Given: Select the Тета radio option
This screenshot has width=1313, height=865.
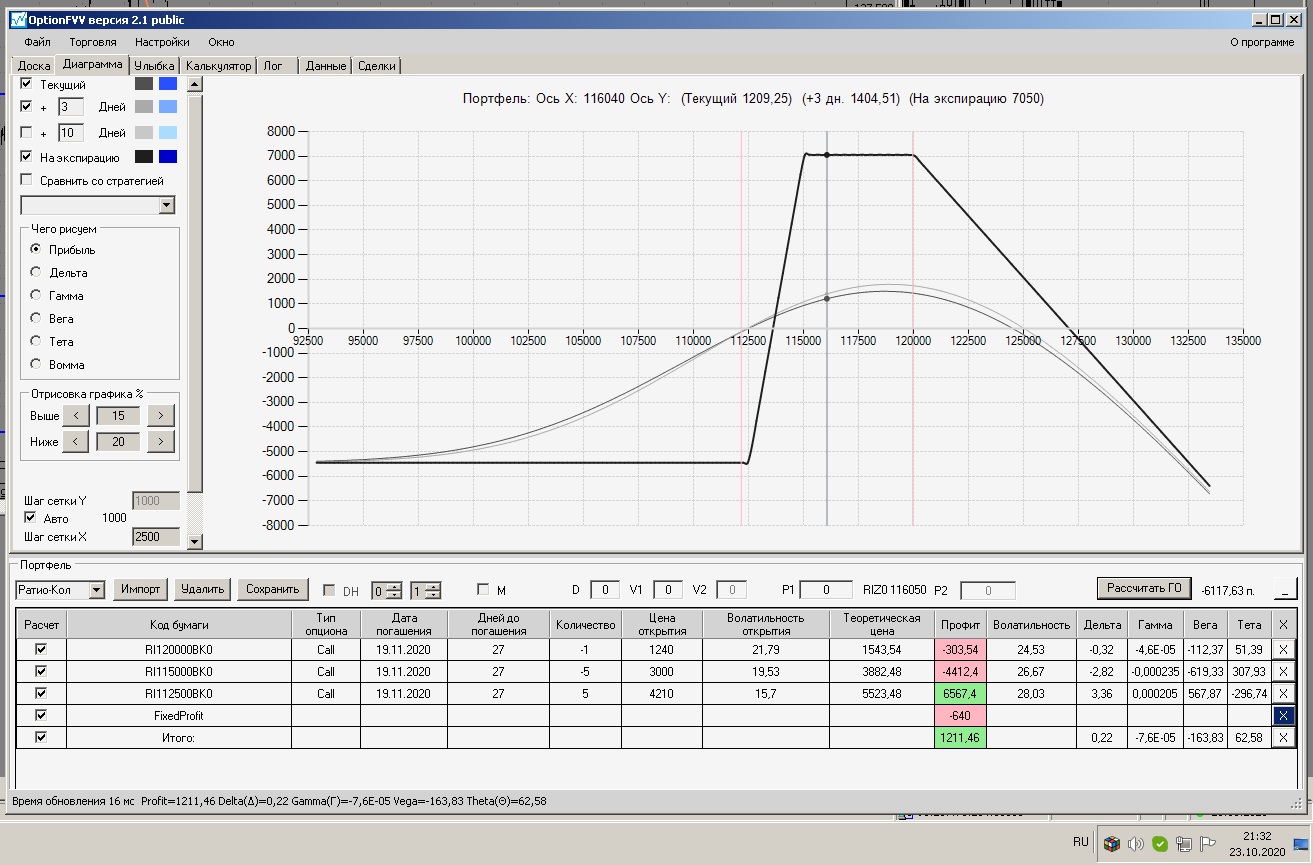Looking at the screenshot, I should coord(37,341).
